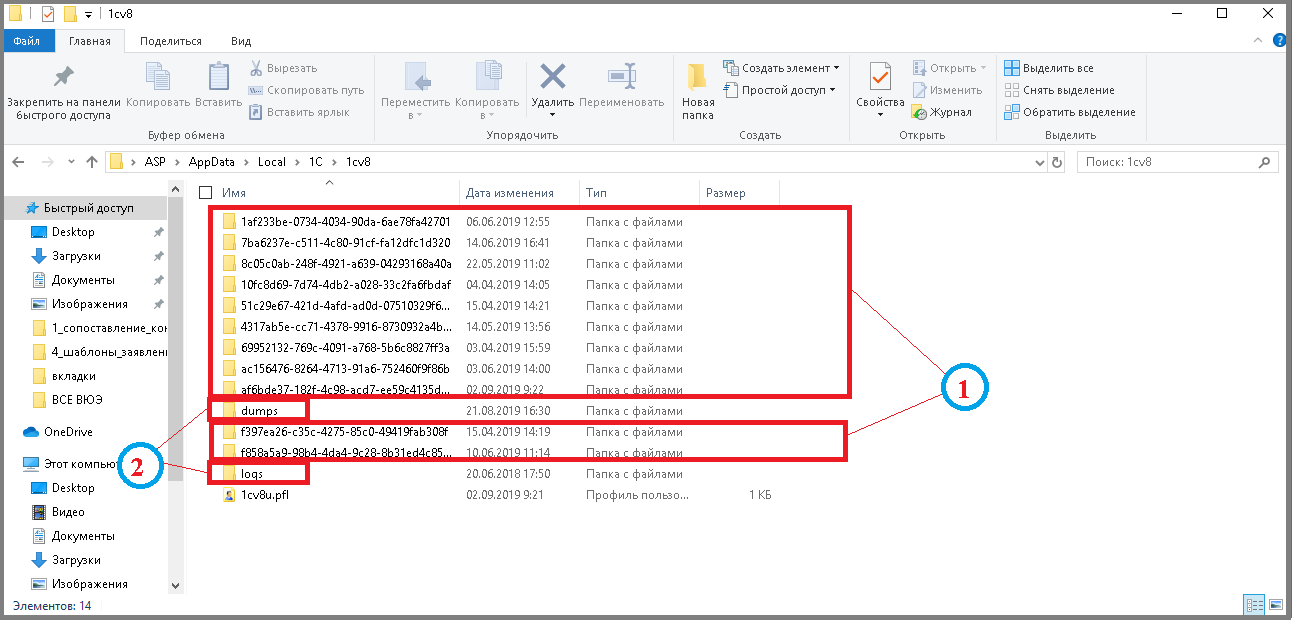This screenshot has width=1292, height=620.
Task: Select folder 1af233be-0734-4034-90da-6ae78fa42701
Action: (345, 222)
